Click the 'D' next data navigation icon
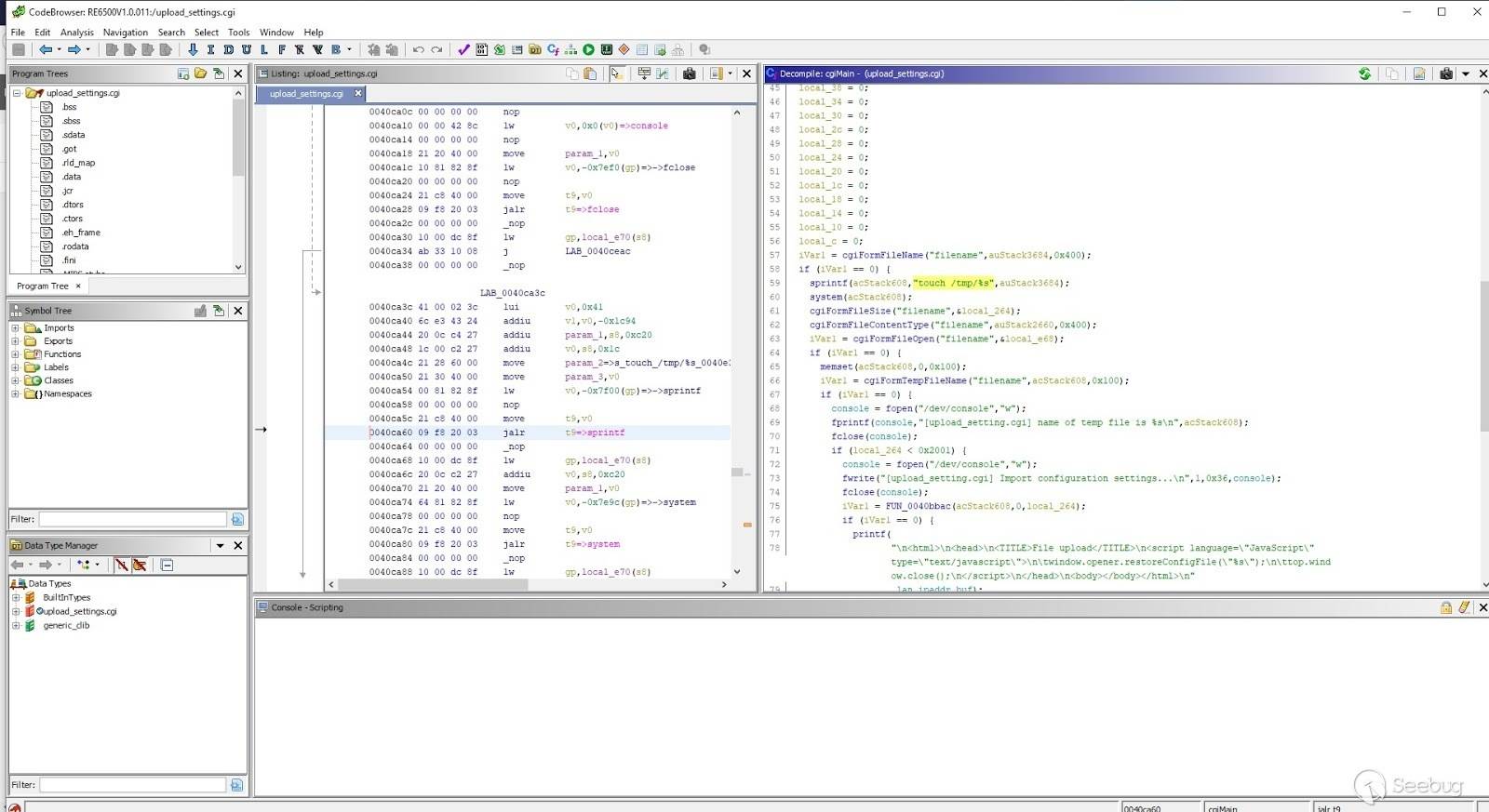This screenshot has height=812, width=1489. tap(228, 50)
